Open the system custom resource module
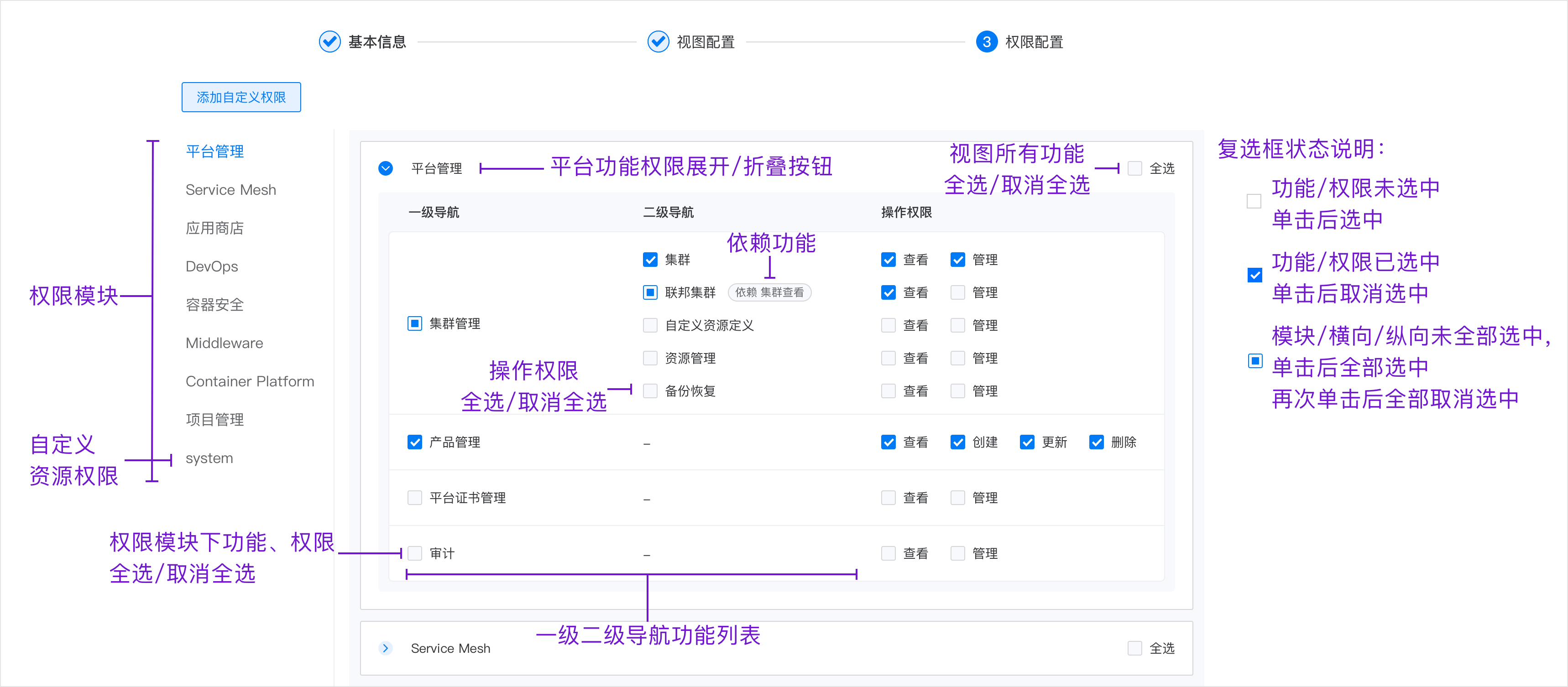The width and height of the screenshot is (1568, 687). coord(209,458)
